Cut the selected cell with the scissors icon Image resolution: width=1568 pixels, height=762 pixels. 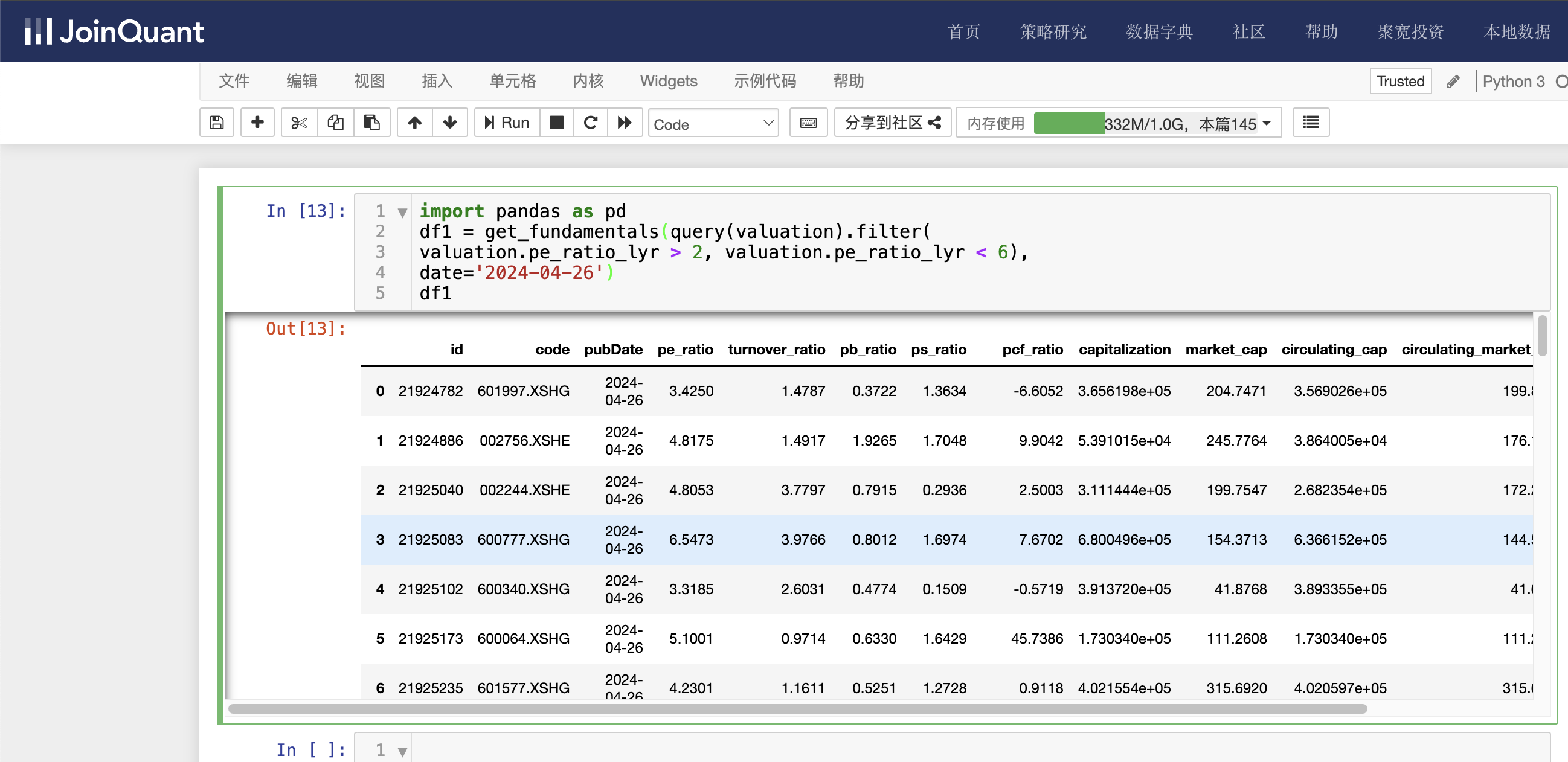[299, 123]
